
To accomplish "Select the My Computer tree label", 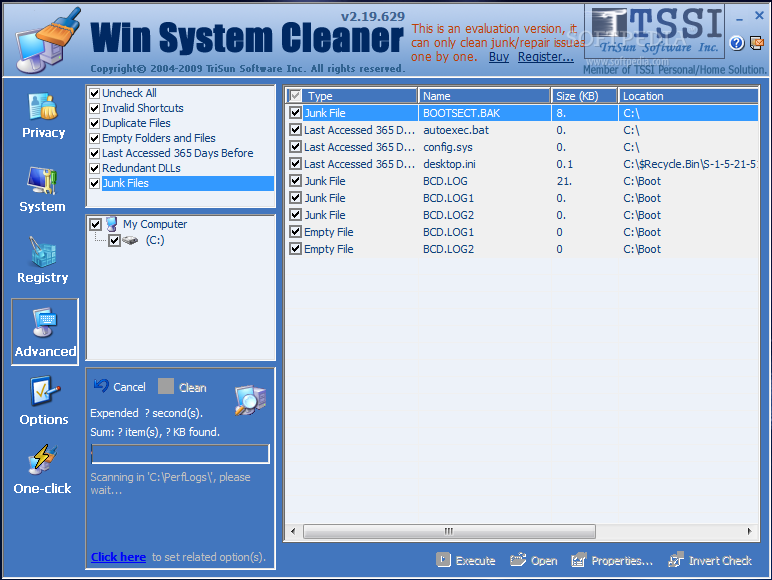I will [x=155, y=224].
